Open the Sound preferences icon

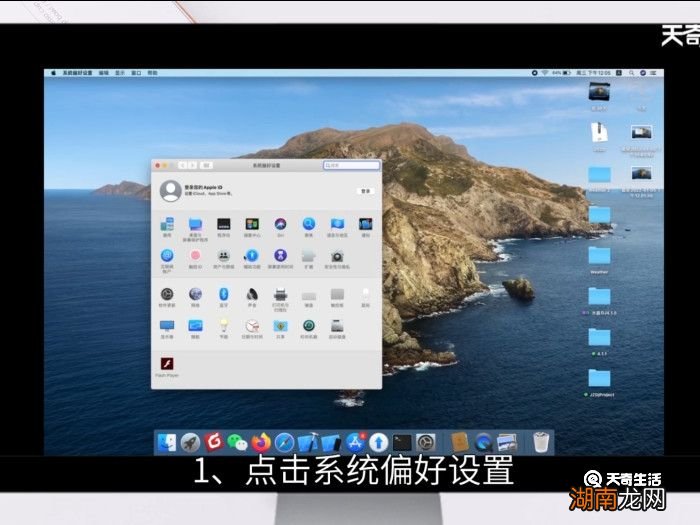coord(252,294)
